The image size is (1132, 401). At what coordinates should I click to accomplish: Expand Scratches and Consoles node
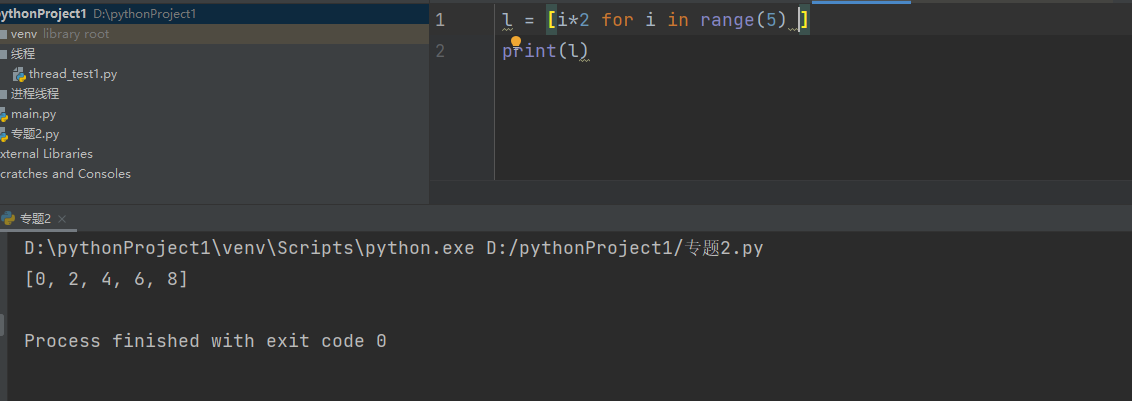(x=66, y=174)
